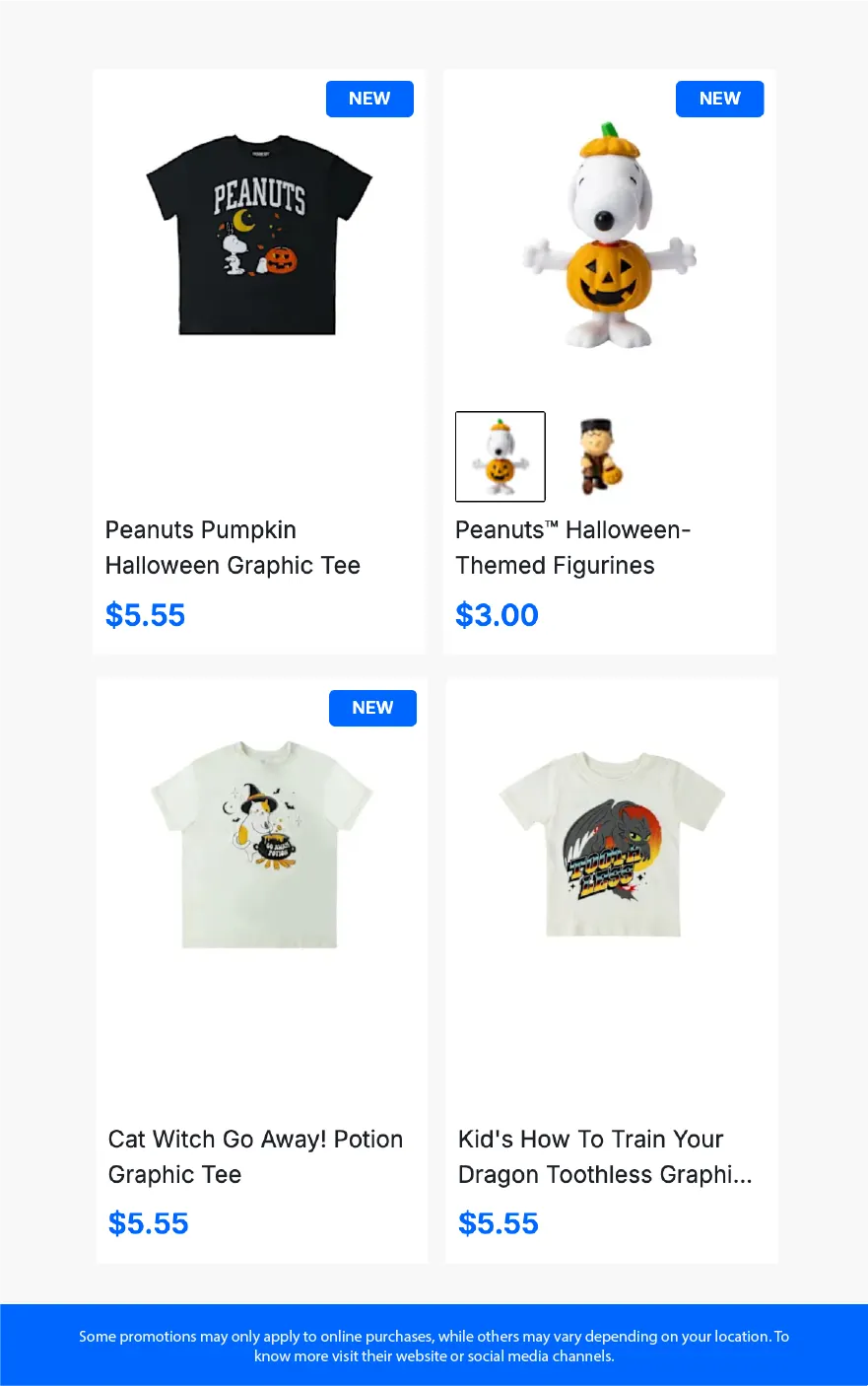Open Kid's How To Train Your Dragon title
868x1386 pixels.
[x=604, y=1156]
